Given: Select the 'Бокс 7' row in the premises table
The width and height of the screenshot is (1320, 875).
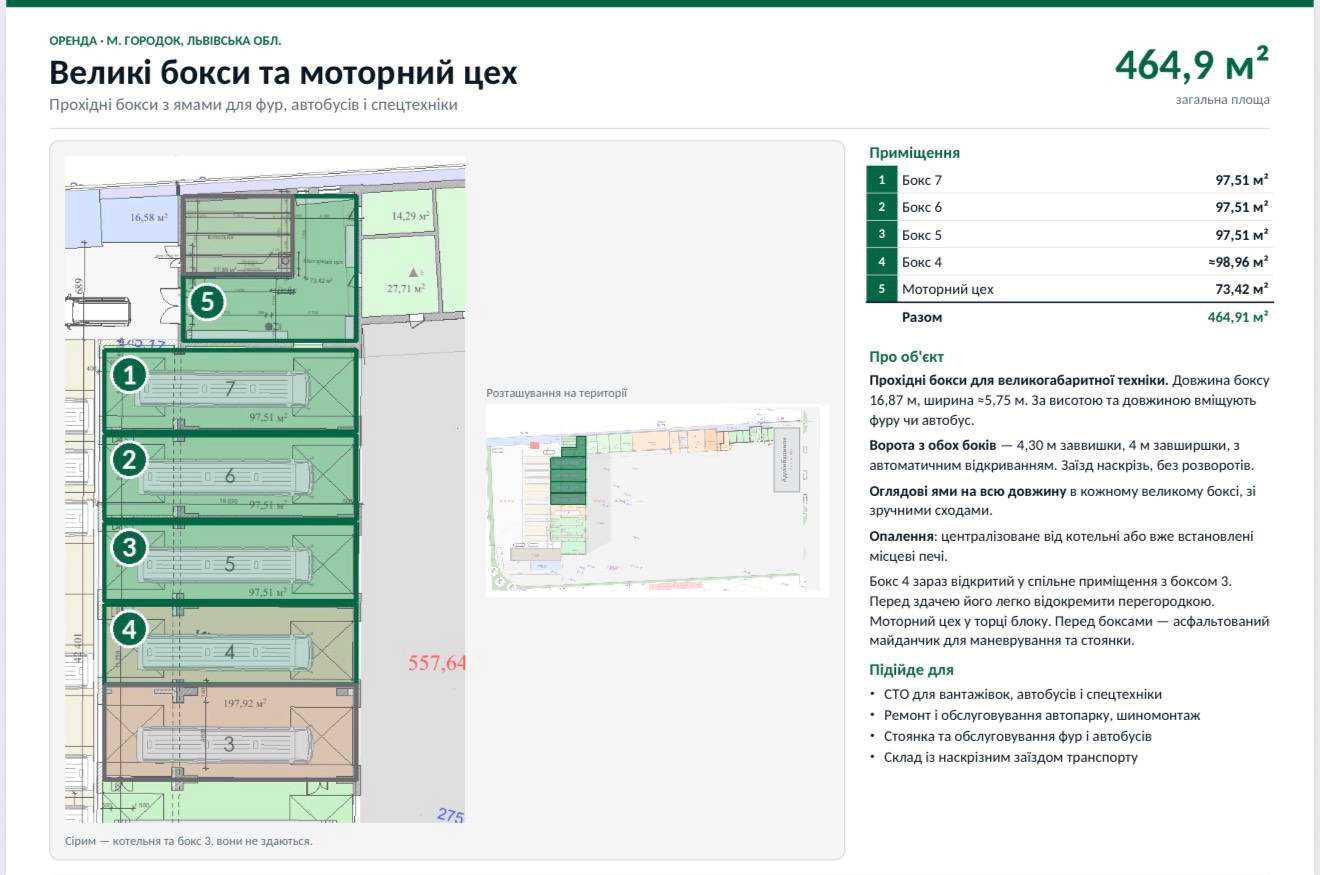Looking at the screenshot, I should coord(1069,180).
